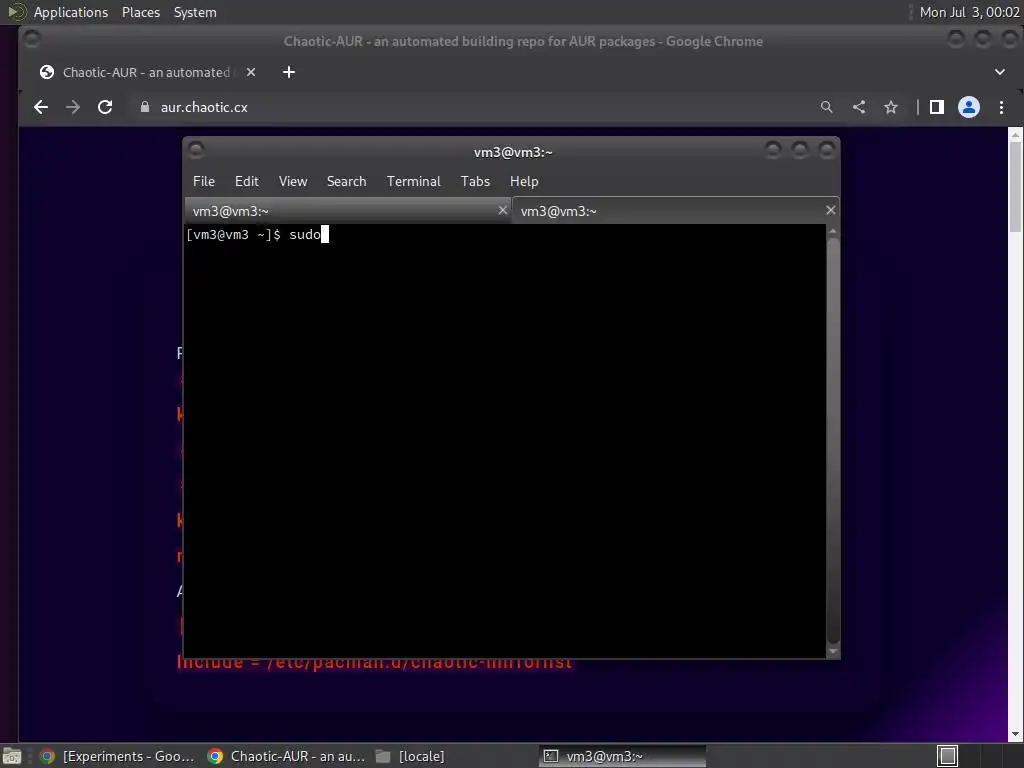
Task: Share this page via Chrome share icon
Action: (x=859, y=107)
